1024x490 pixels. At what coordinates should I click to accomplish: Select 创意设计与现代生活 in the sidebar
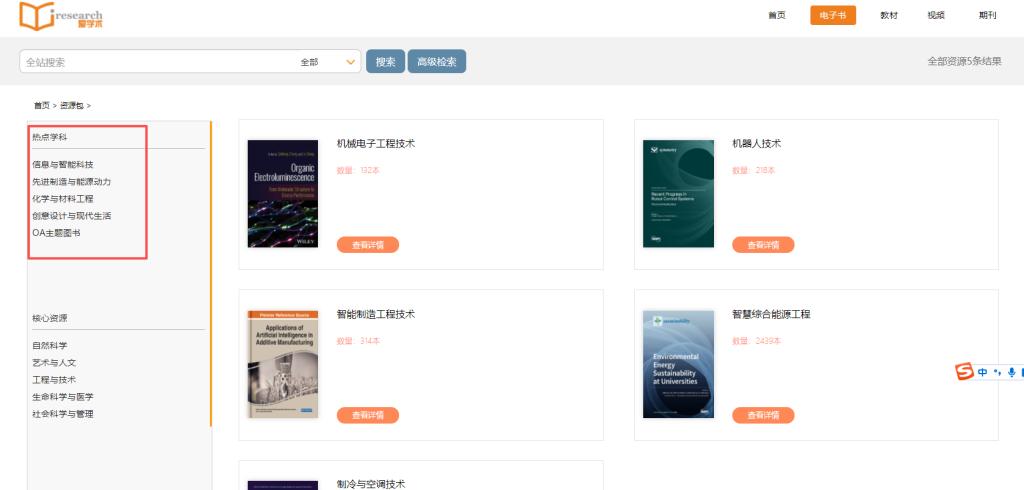72,216
